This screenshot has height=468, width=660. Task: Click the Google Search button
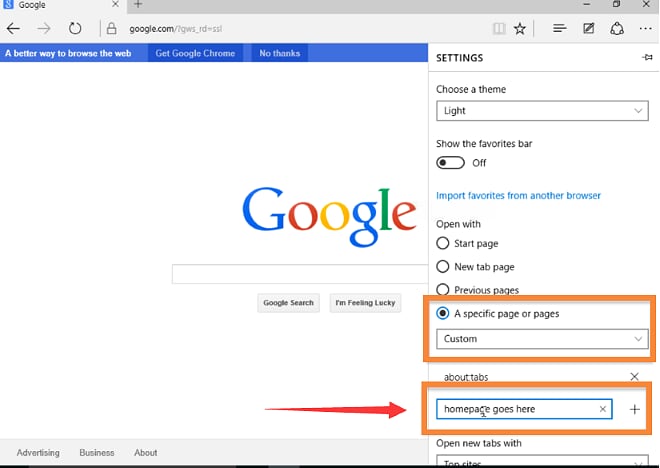coord(288,303)
